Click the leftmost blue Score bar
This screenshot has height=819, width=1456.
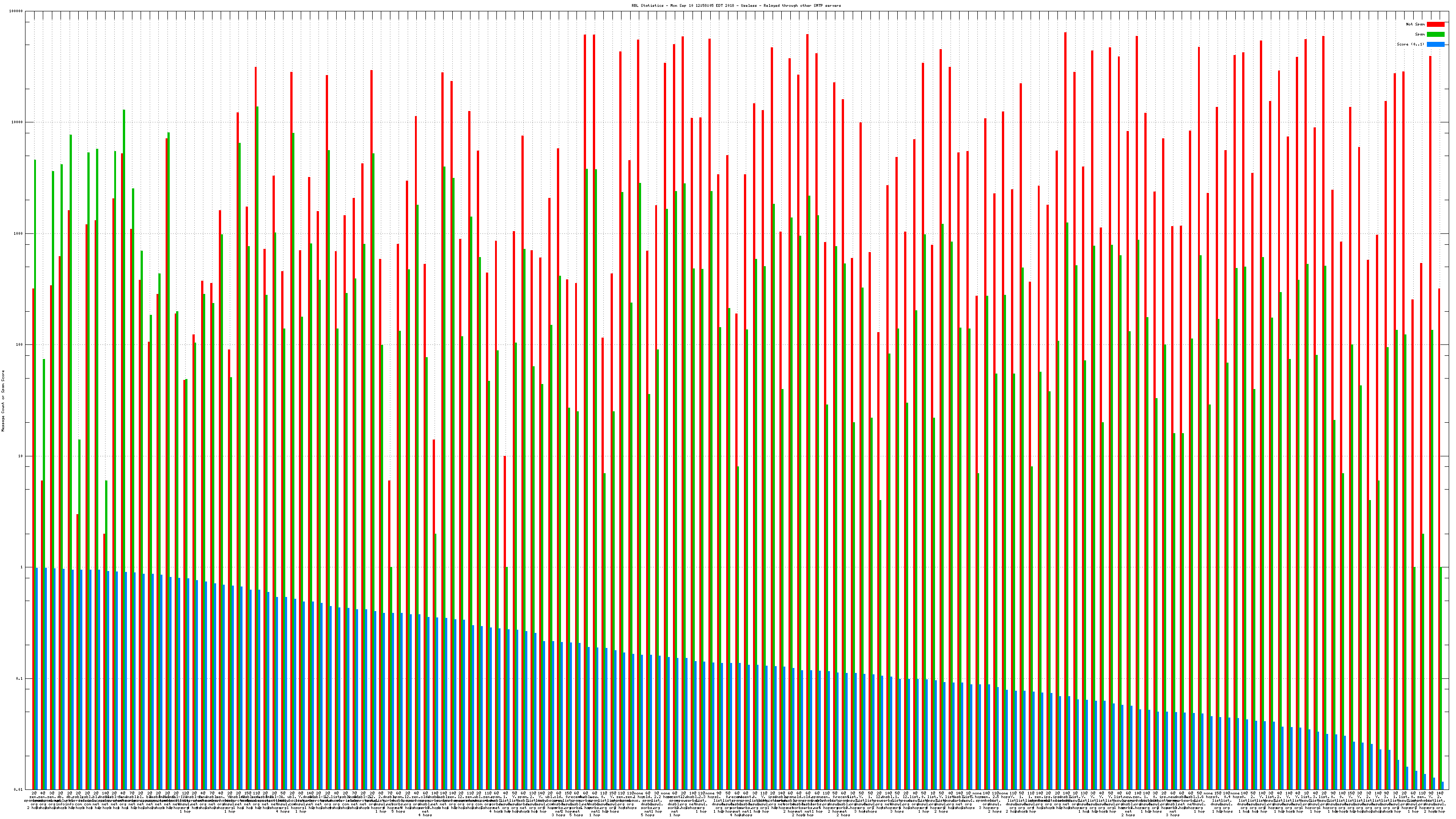click(37, 678)
